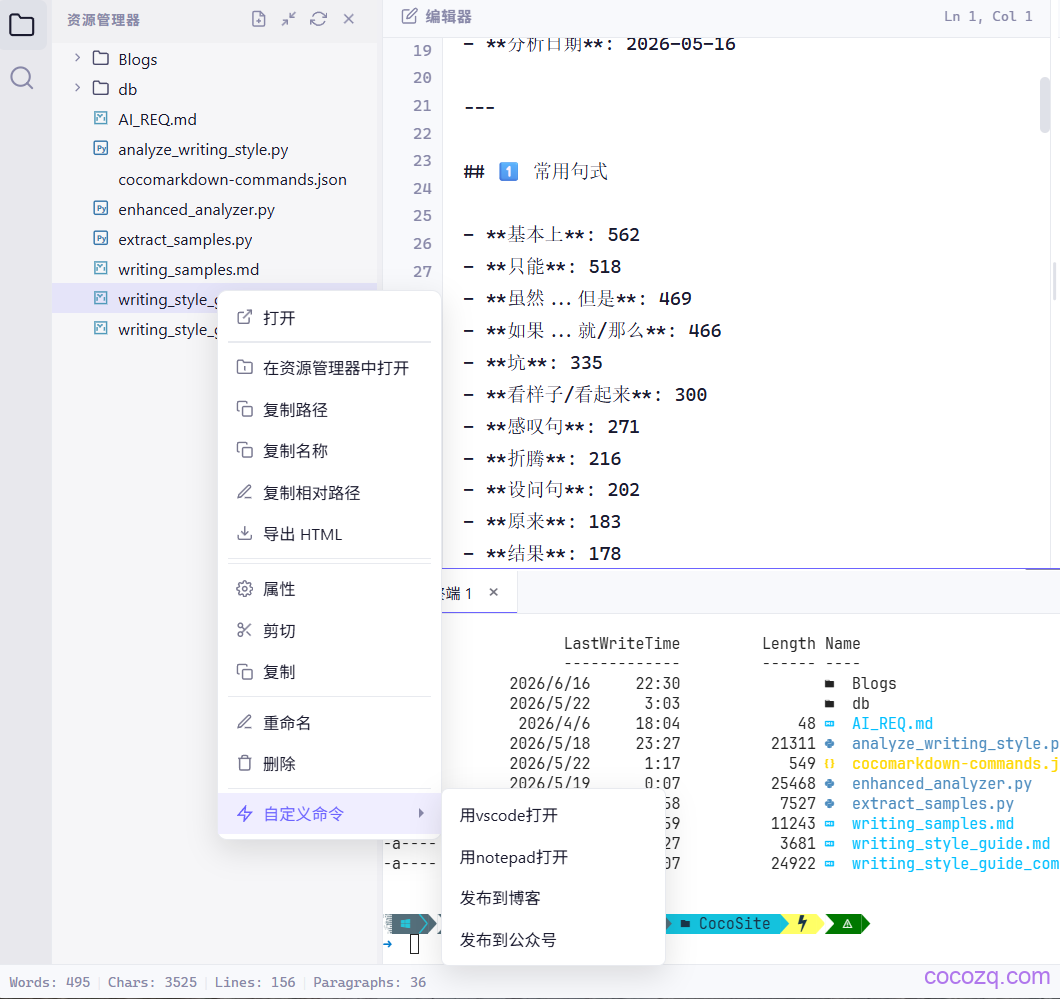Click the markdown icon of AI_REQ.md
This screenshot has width=1060, height=999.
click(101, 118)
